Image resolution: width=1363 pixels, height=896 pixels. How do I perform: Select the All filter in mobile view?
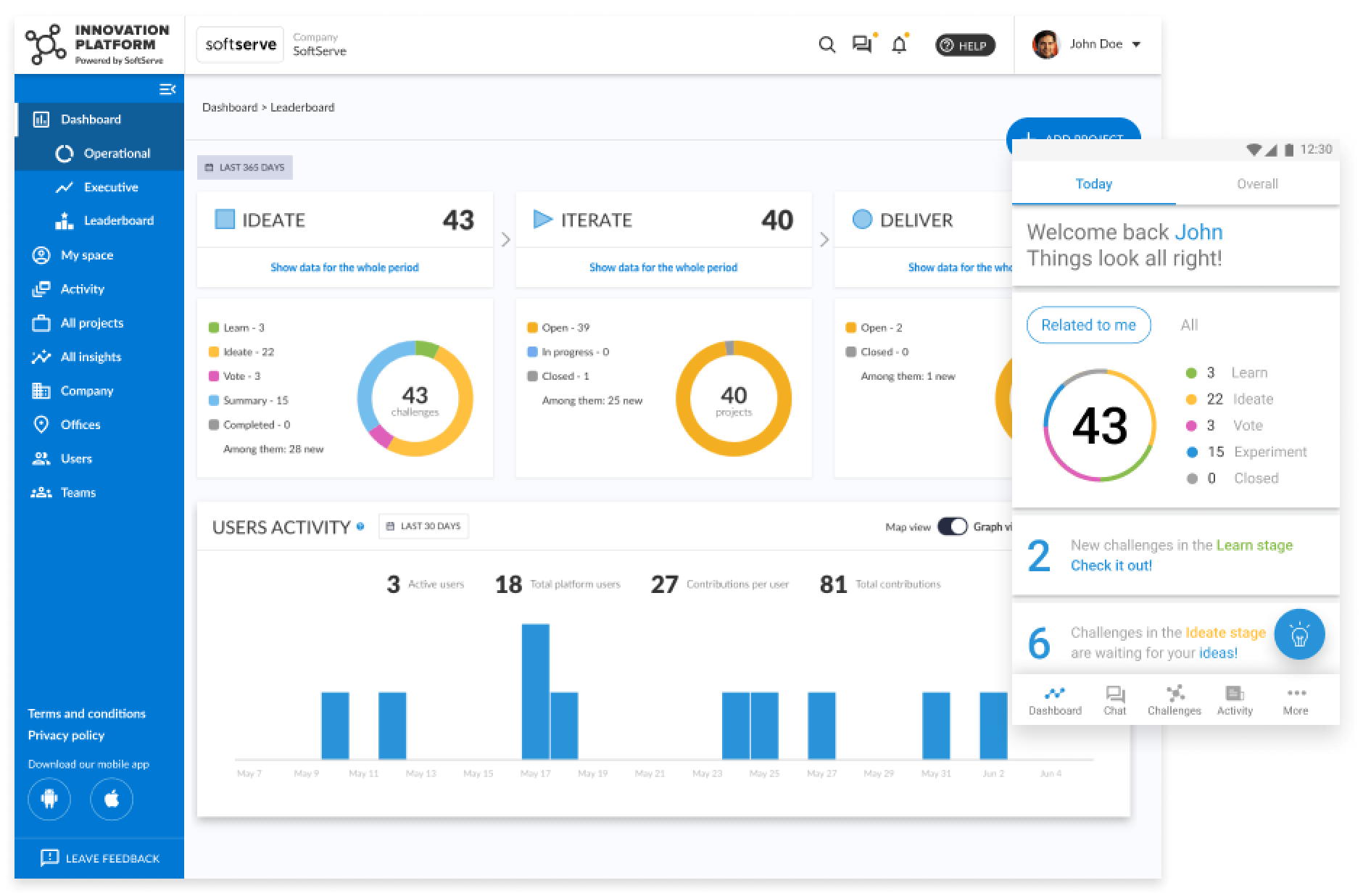(1189, 325)
